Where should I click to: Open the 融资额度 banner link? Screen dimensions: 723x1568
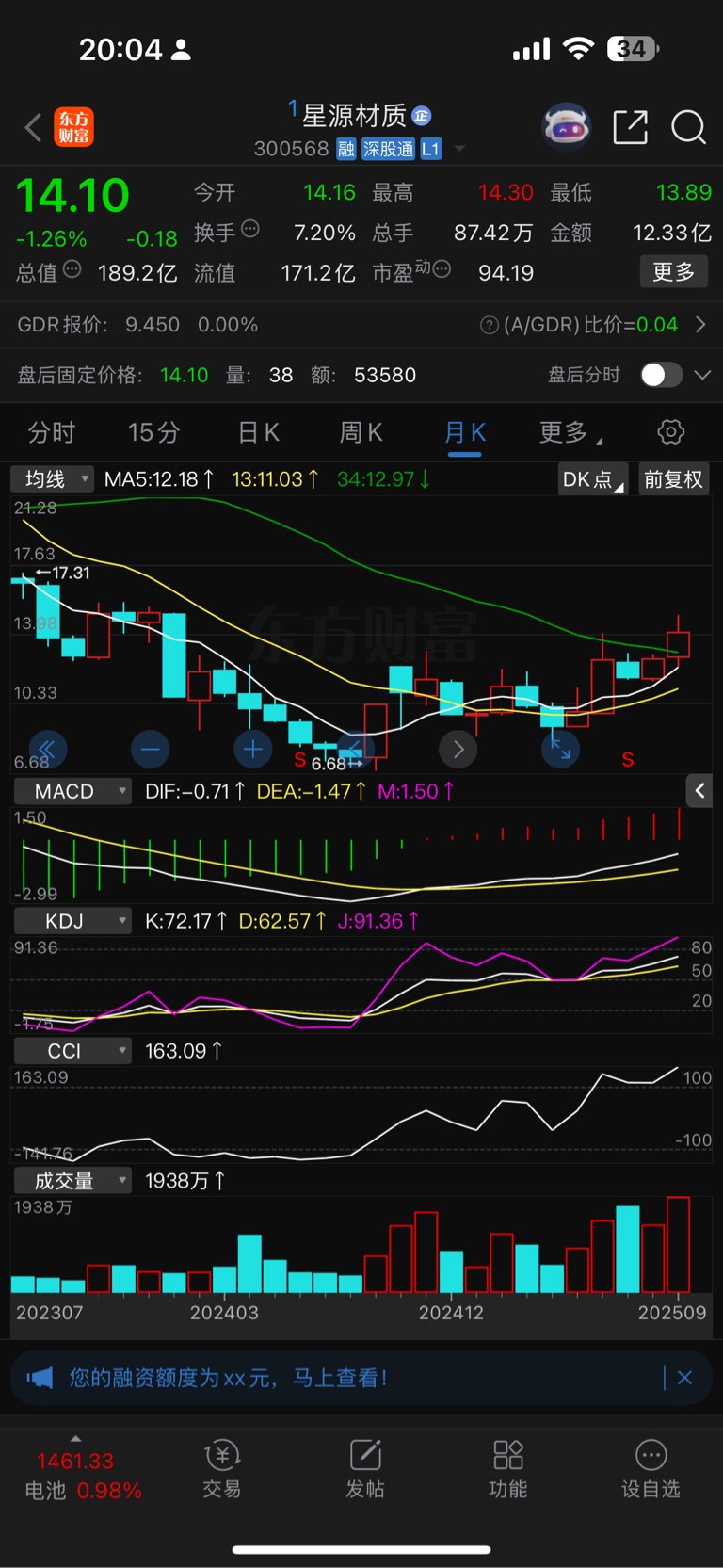228,1378
